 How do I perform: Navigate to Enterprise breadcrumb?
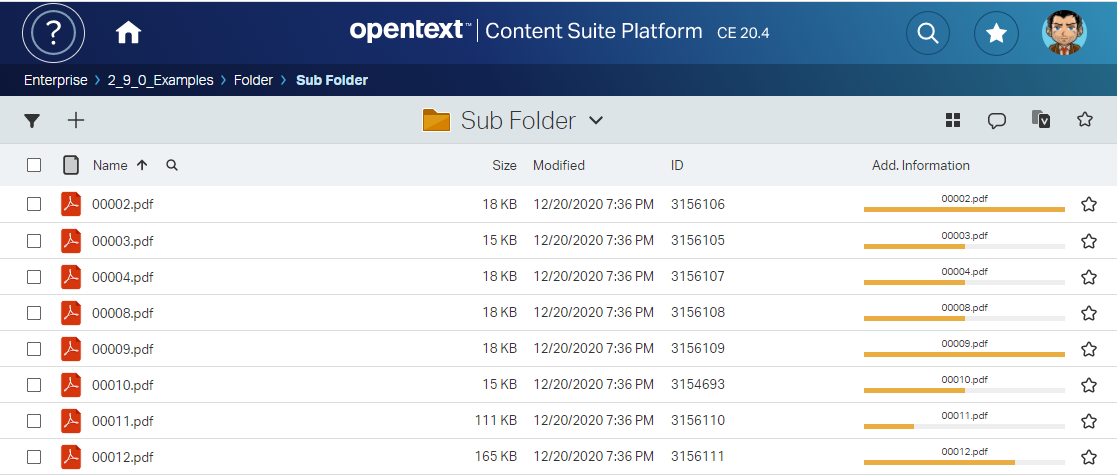click(56, 80)
